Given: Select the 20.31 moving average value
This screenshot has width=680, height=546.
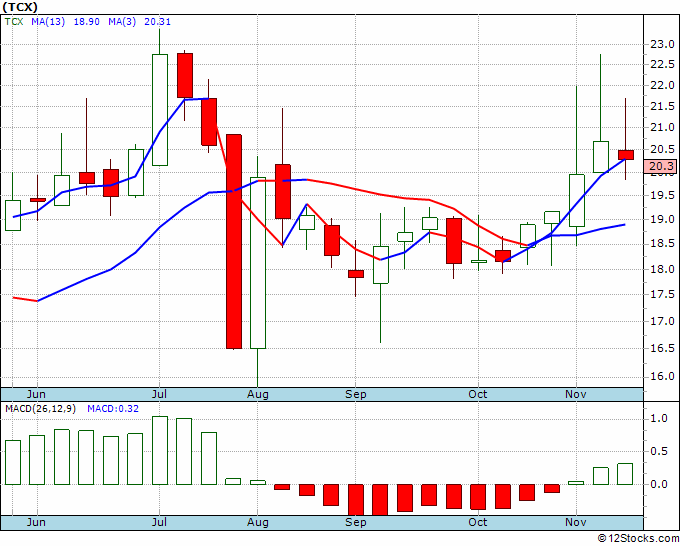Looking at the screenshot, I should click(157, 22).
